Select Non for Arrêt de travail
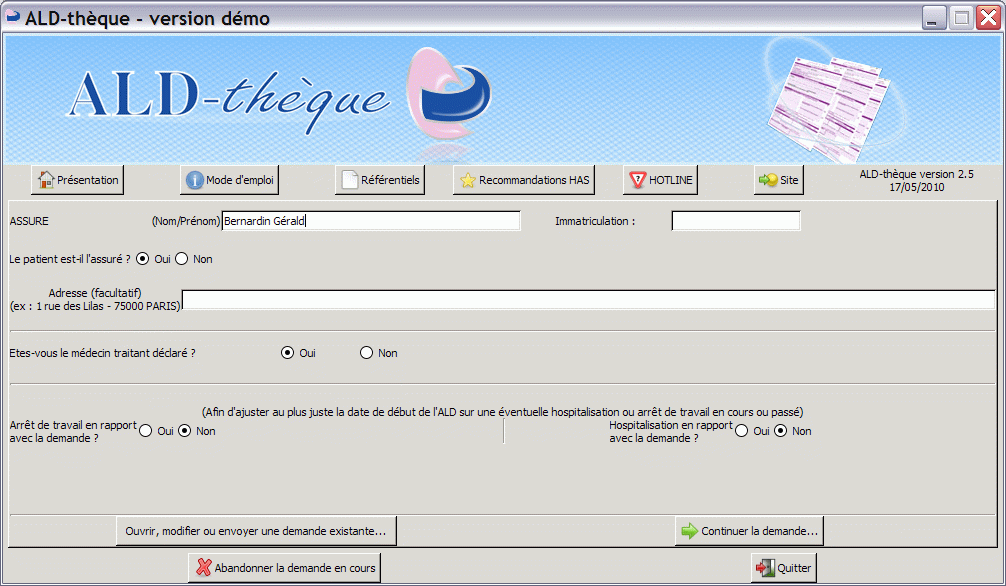Viewport: 1006px width, 586px height. coord(185,431)
